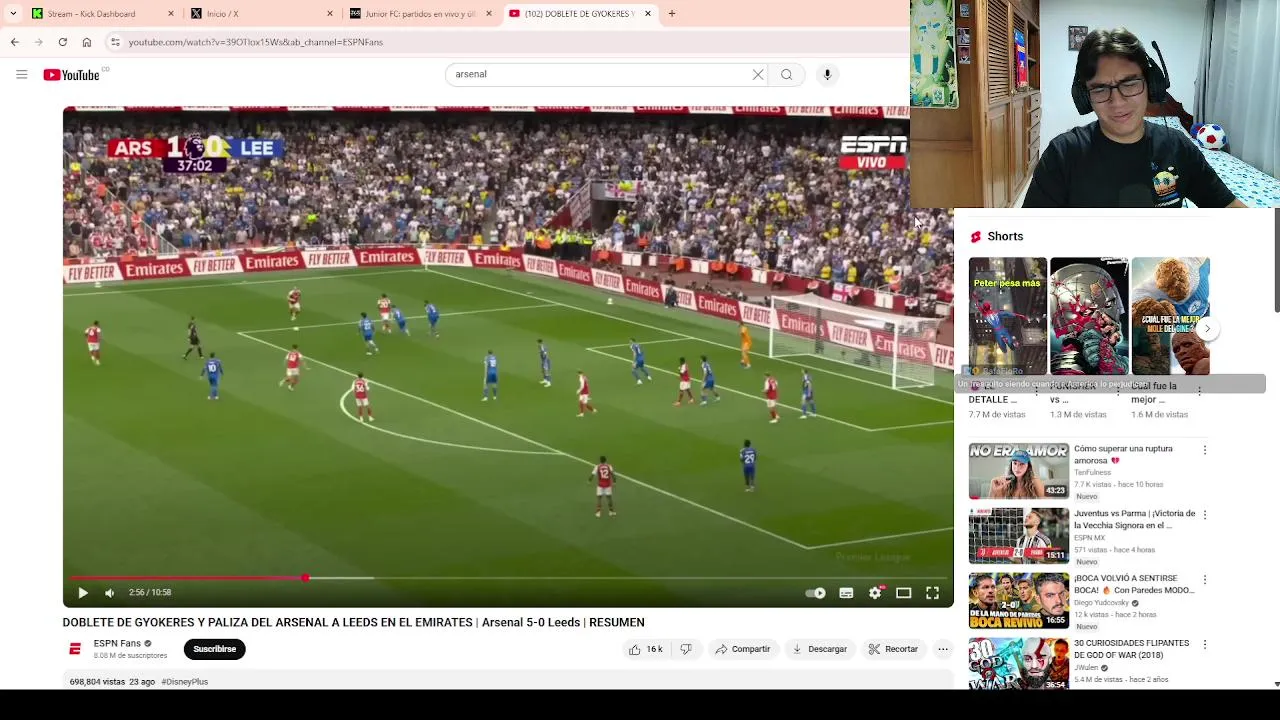The image size is (1280, 720).
Task: Click the Recortar clip button
Action: 893,649
